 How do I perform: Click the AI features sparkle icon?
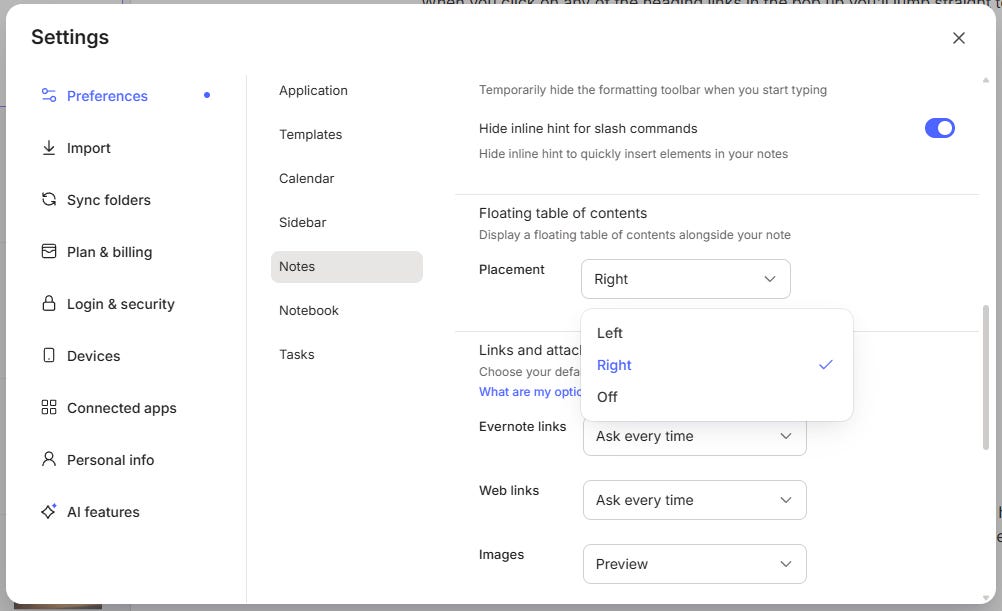click(x=48, y=512)
